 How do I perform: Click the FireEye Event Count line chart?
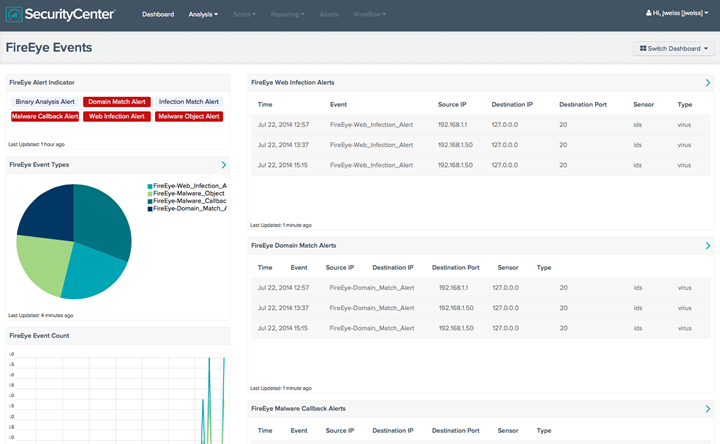117,397
